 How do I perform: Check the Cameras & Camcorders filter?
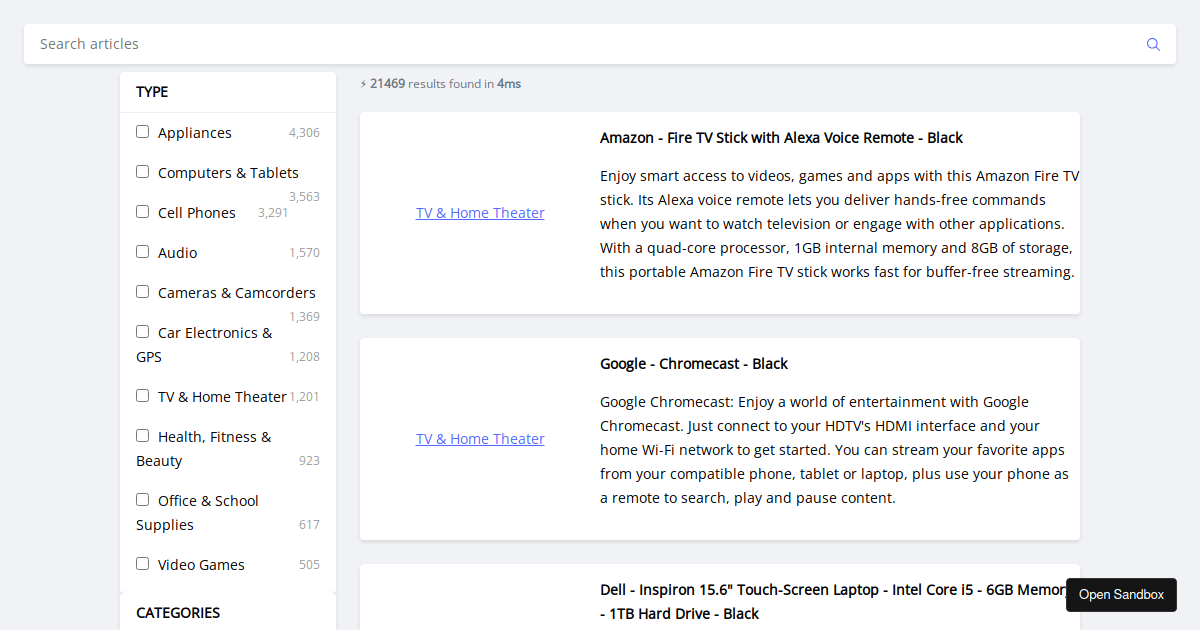coord(142,291)
